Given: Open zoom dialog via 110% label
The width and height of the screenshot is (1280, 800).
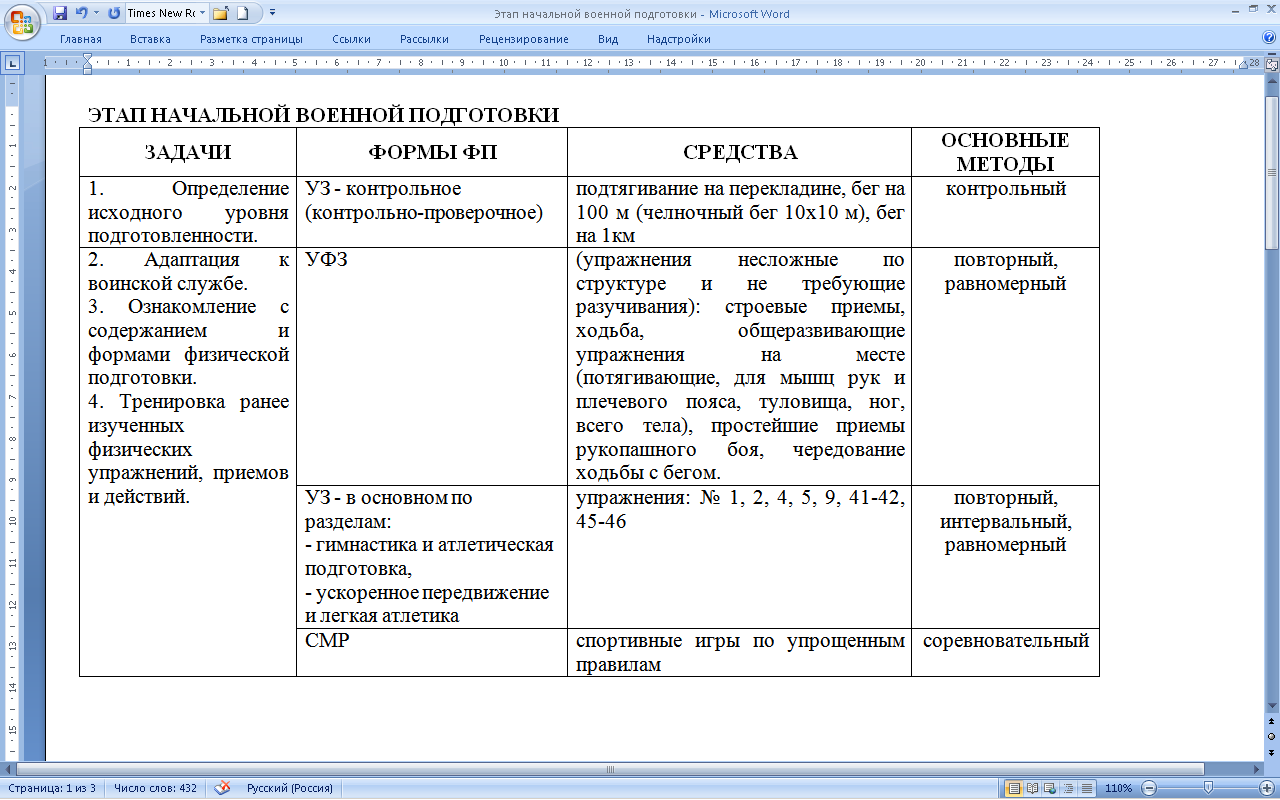Looking at the screenshot, I should (1119, 788).
